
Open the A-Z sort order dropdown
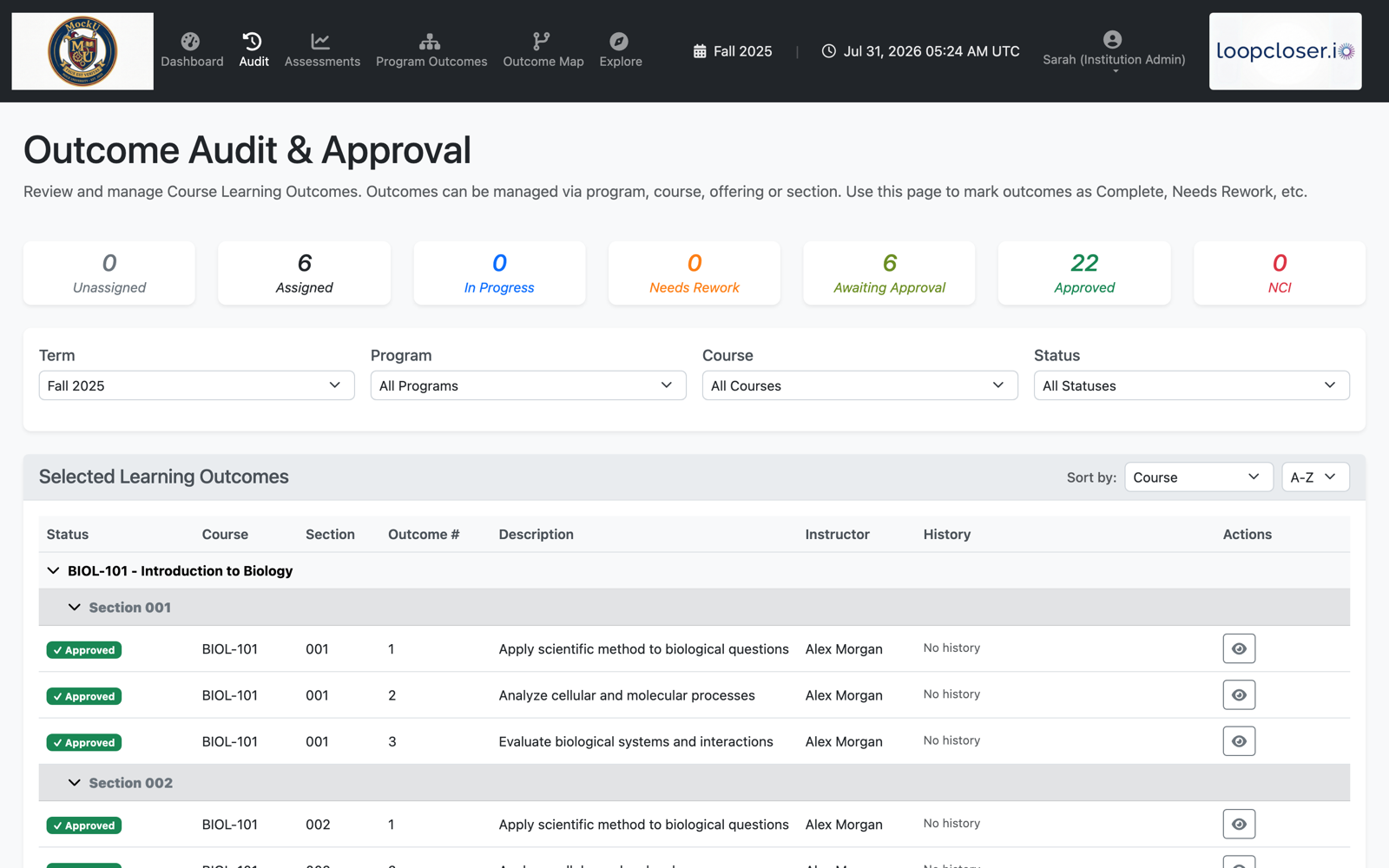(x=1315, y=477)
